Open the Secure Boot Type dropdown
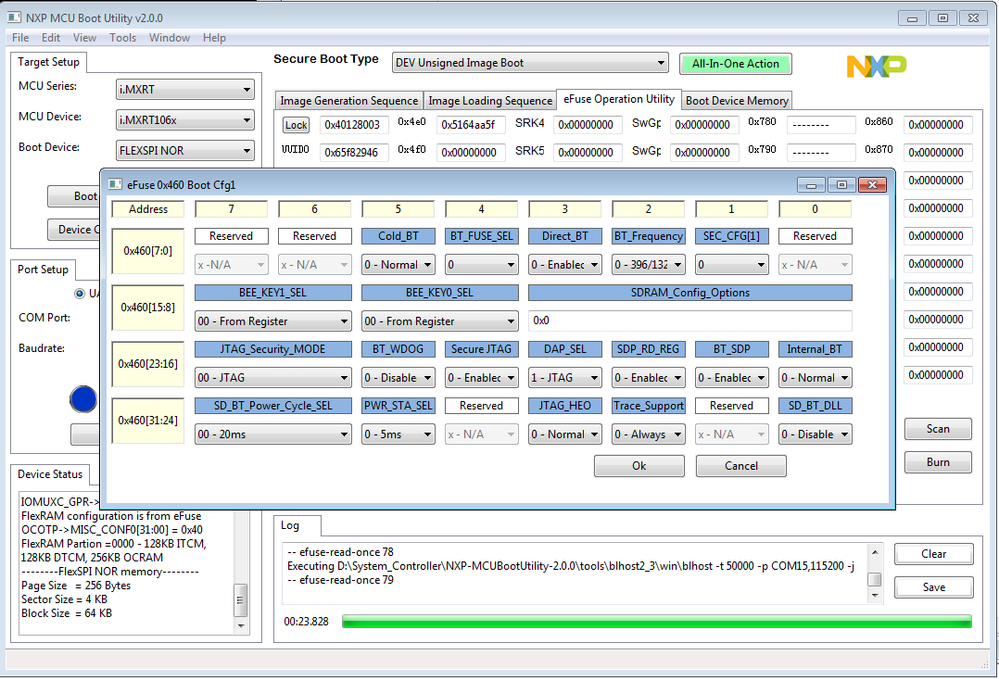The width and height of the screenshot is (999, 679). pyautogui.click(x=530, y=63)
